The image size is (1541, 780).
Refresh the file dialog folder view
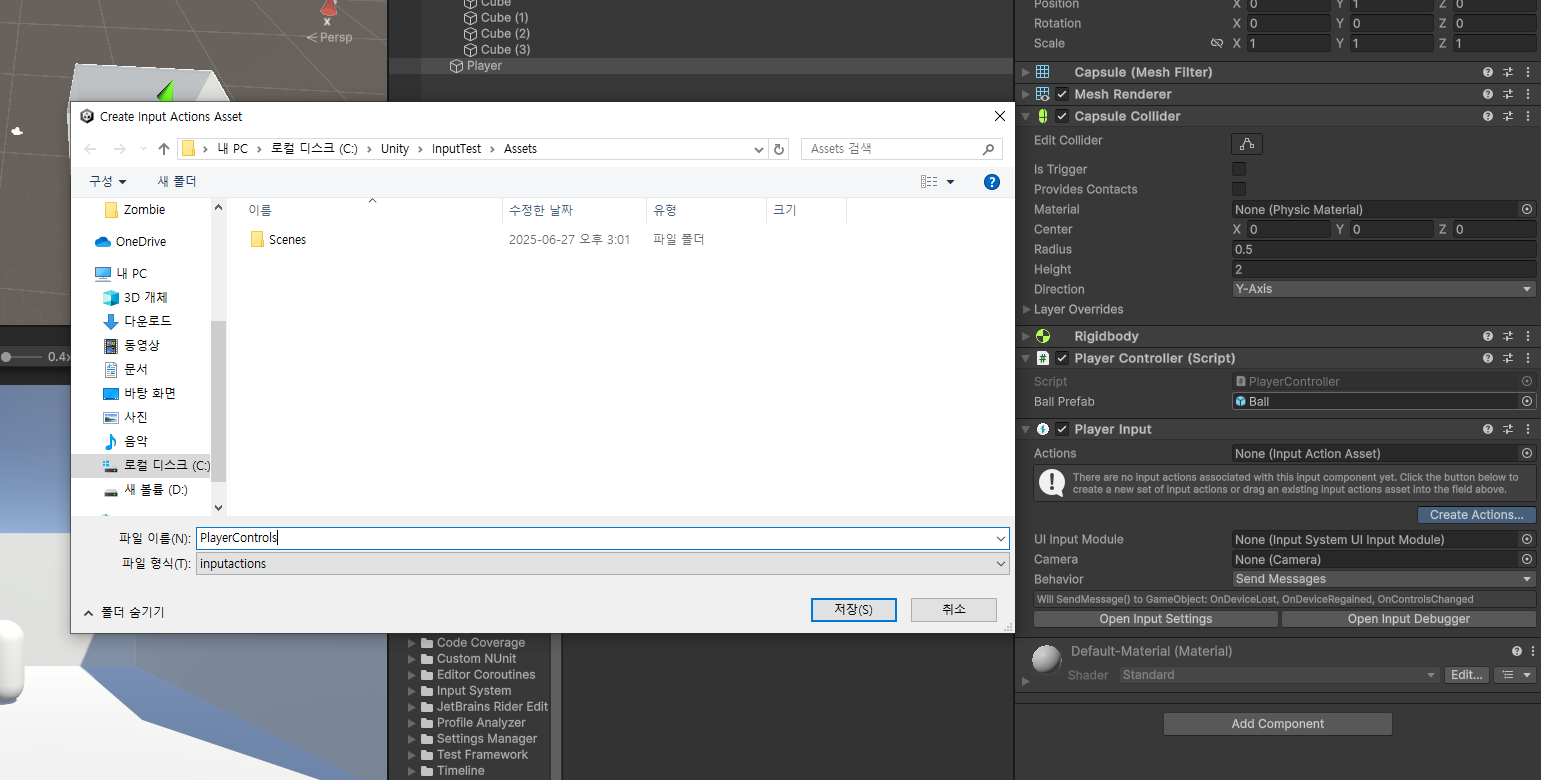coord(780,149)
